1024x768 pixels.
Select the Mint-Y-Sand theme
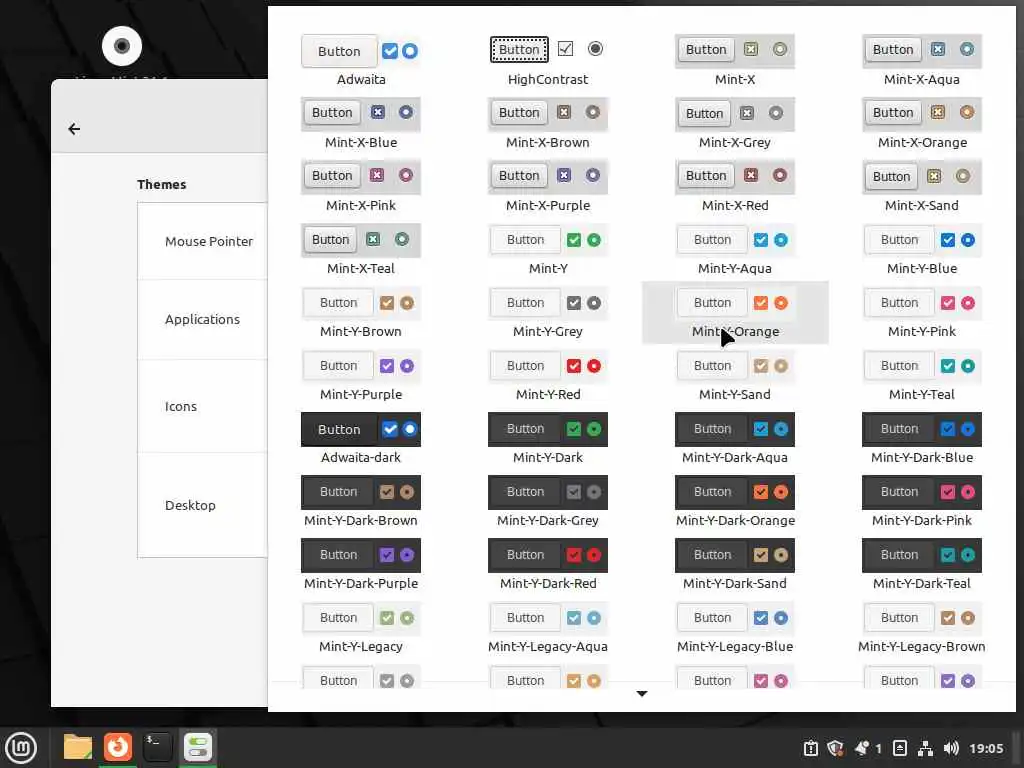point(735,376)
